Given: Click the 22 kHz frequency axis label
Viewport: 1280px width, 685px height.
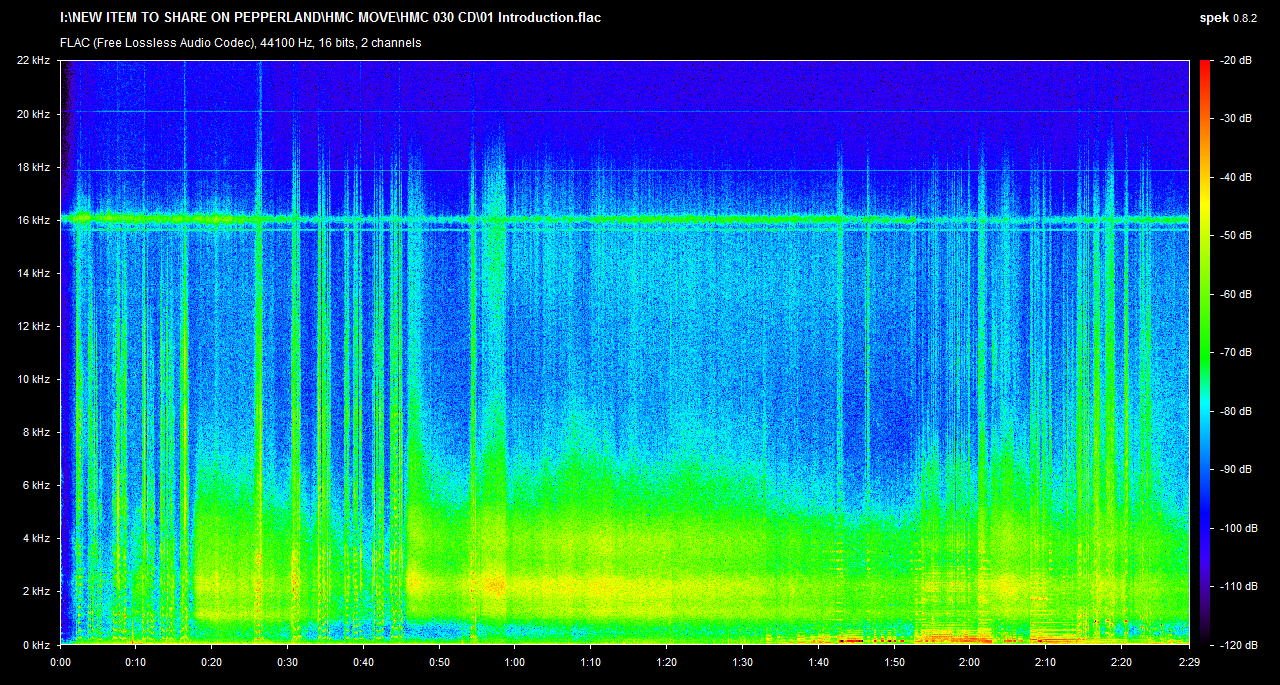Looking at the screenshot, I should (33, 61).
